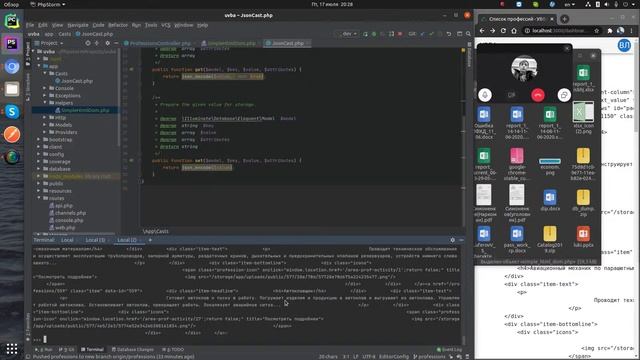640x360 pixels.
Task: Open the Refactor menu
Action: tap(118, 25)
